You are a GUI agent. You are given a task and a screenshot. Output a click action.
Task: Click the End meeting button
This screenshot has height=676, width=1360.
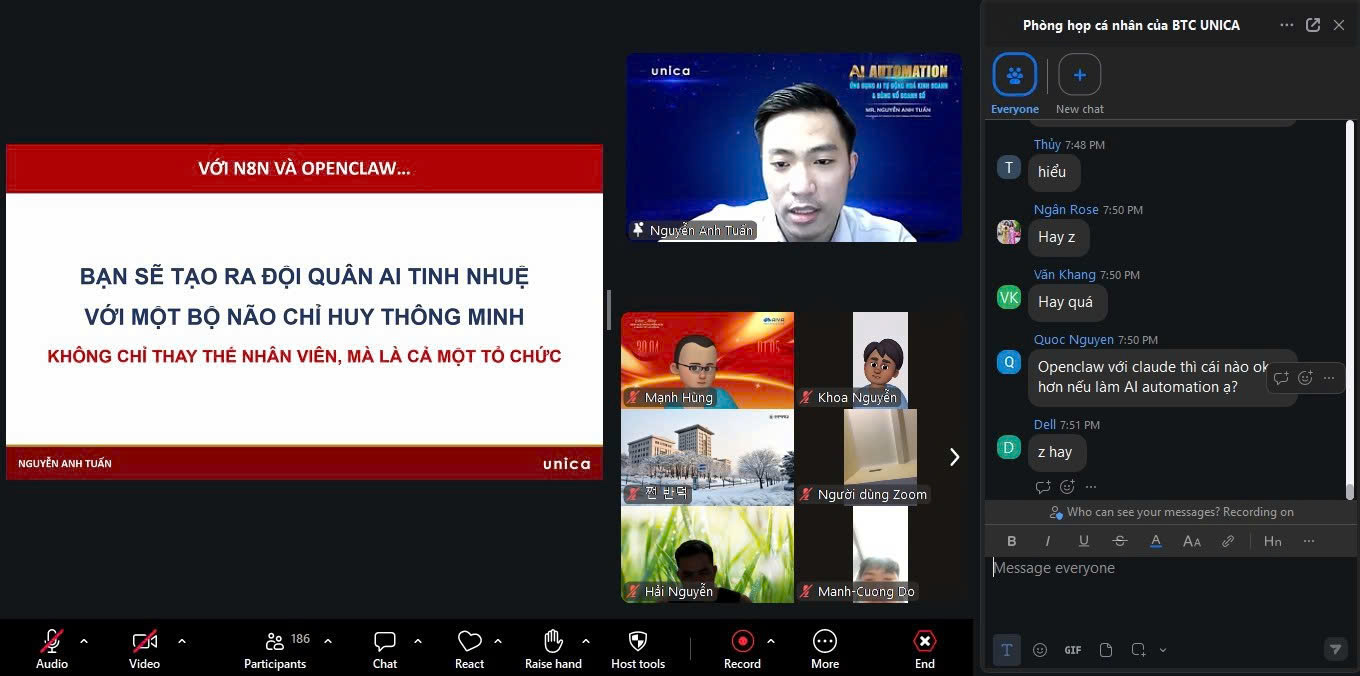coord(925,648)
